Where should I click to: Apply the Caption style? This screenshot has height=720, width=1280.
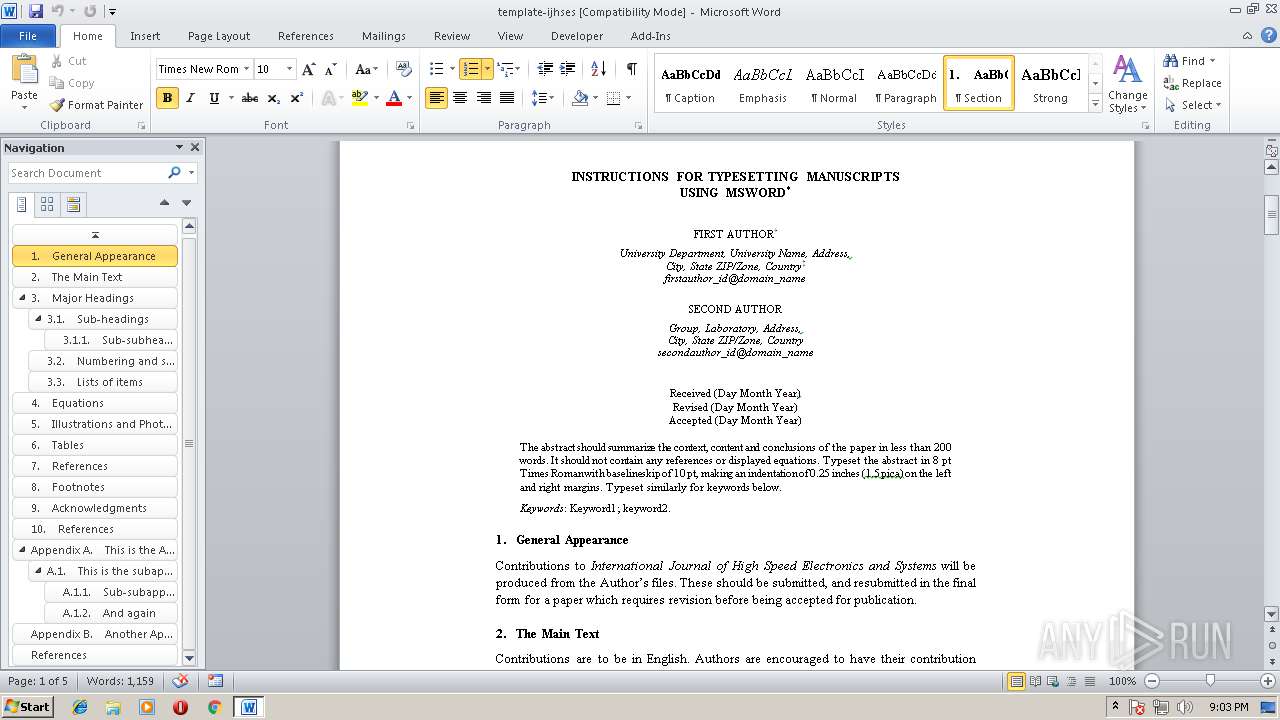pos(690,83)
